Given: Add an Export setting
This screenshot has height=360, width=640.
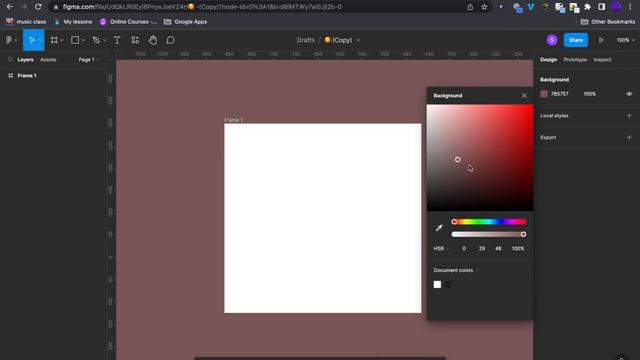Looking at the screenshot, I should point(629,138).
